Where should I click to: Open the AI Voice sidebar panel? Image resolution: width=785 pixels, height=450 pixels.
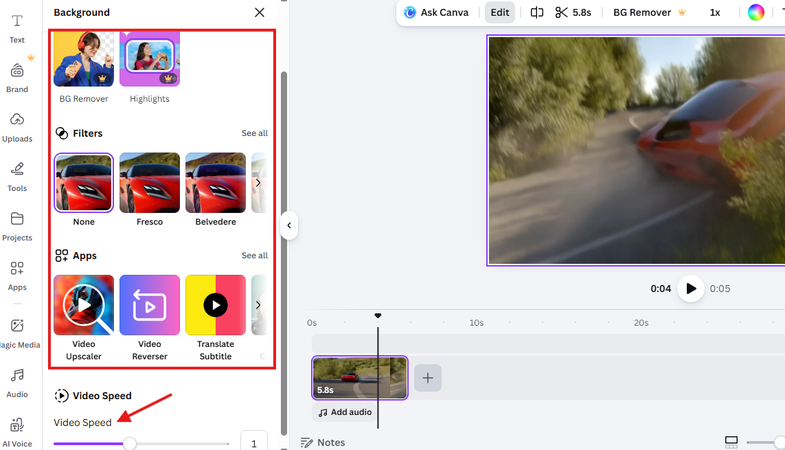[17, 432]
